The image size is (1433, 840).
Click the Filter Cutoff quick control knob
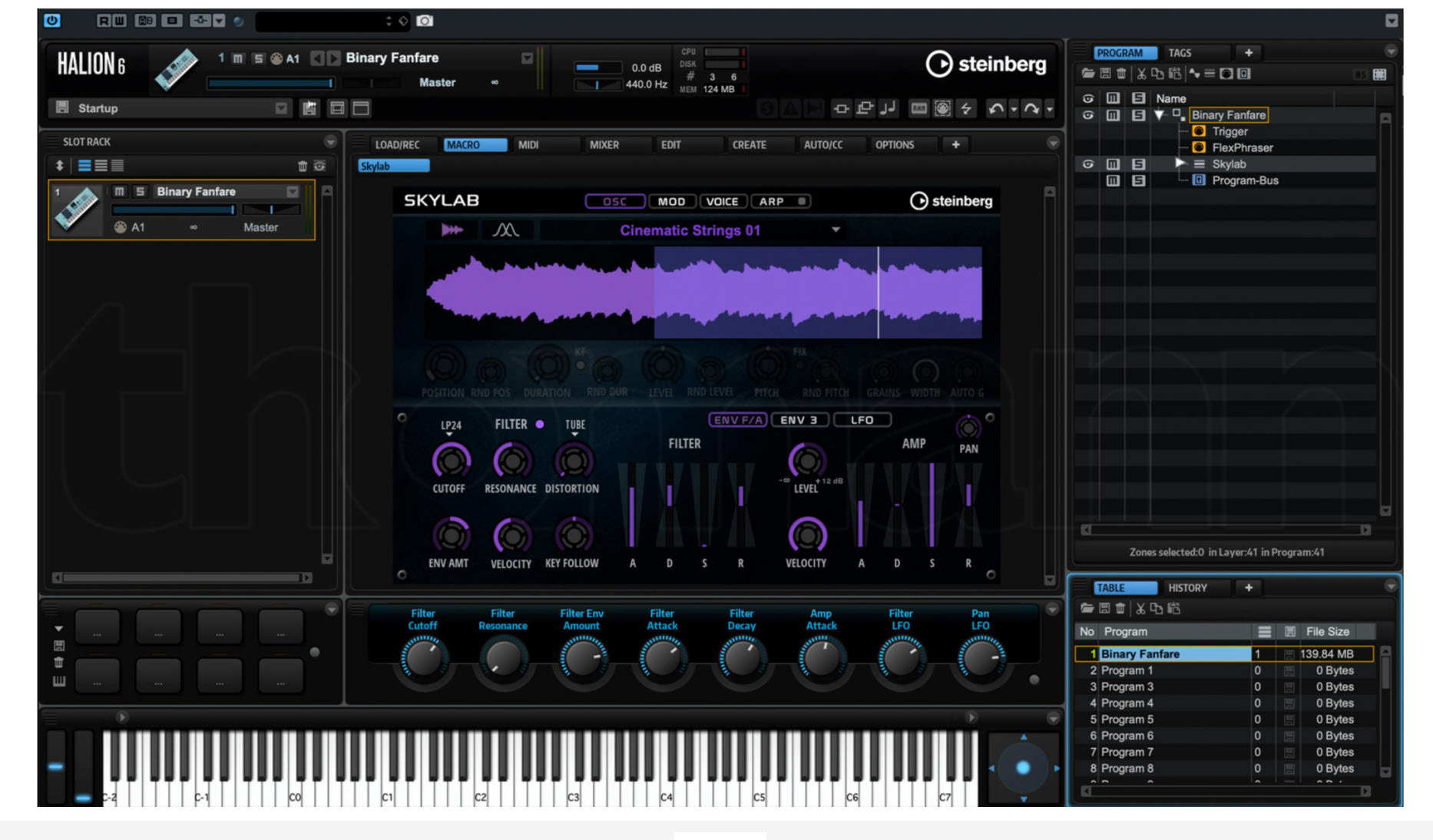coord(422,659)
